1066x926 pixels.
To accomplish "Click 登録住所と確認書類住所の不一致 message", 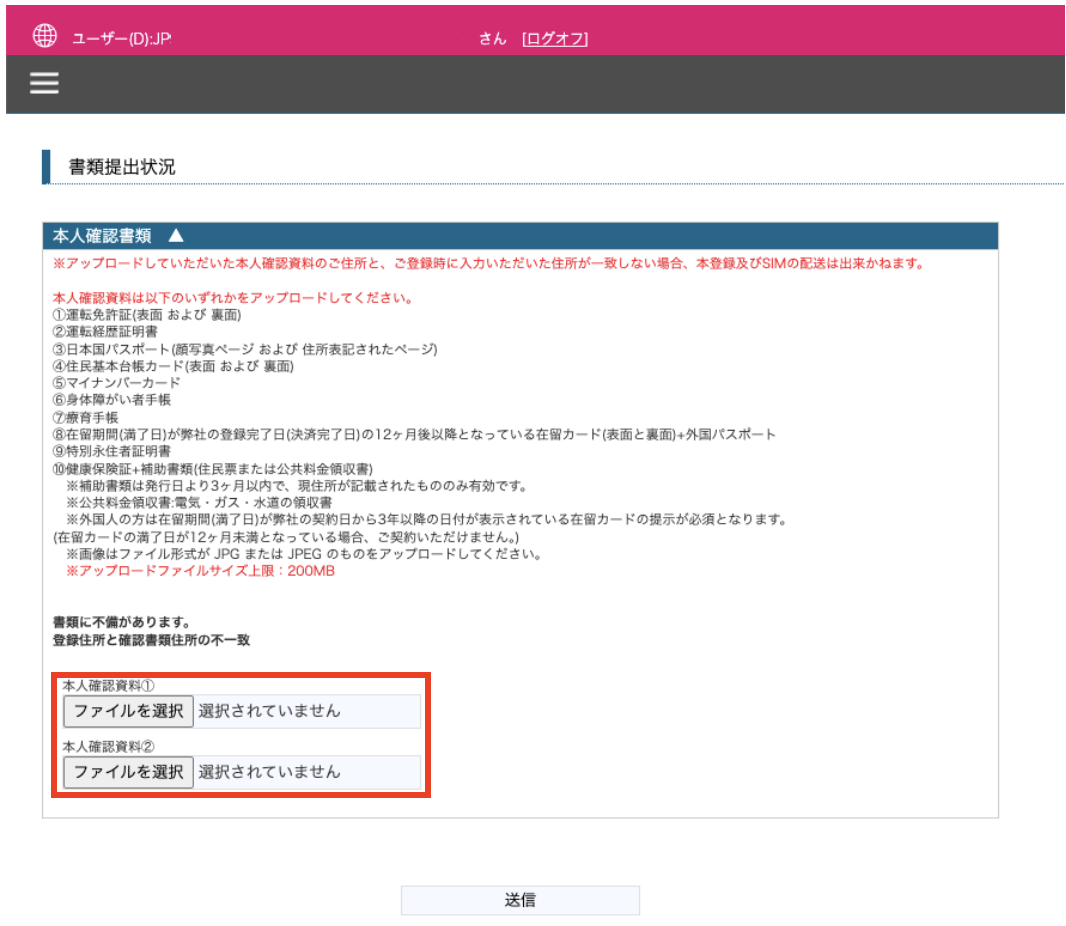I will [x=151, y=640].
